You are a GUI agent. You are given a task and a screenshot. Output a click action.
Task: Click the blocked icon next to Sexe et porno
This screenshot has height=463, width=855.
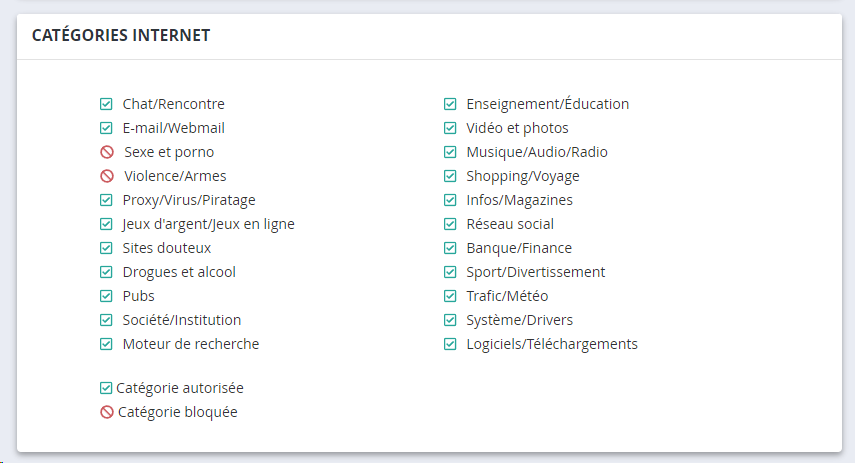pos(107,153)
